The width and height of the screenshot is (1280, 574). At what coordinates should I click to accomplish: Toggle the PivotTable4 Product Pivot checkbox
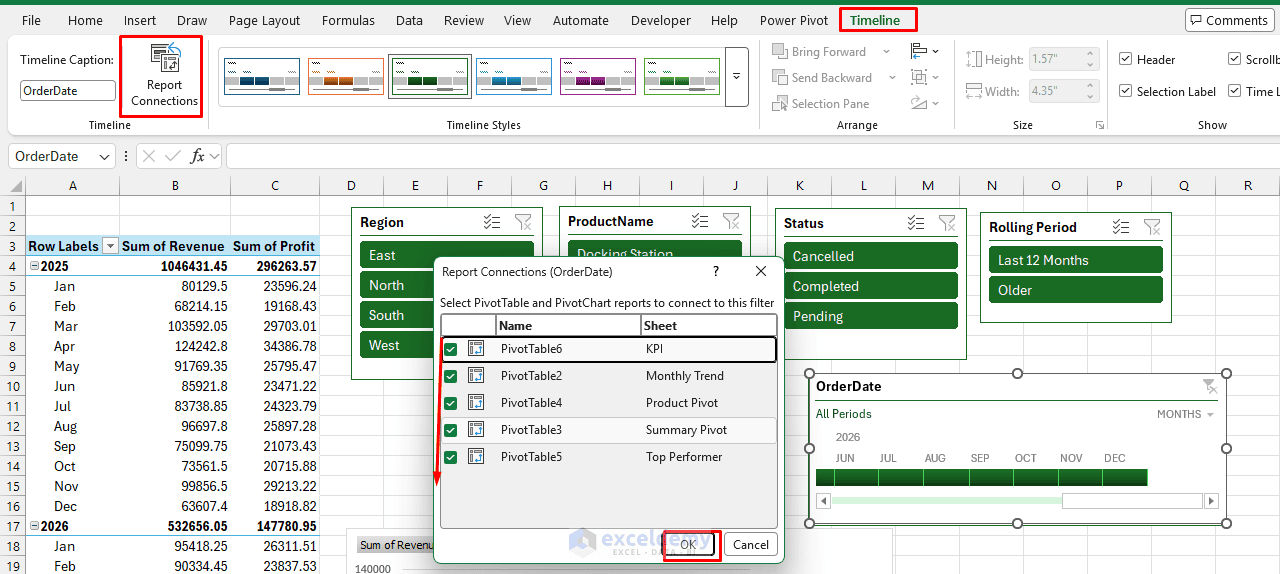pyautogui.click(x=451, y=403)
